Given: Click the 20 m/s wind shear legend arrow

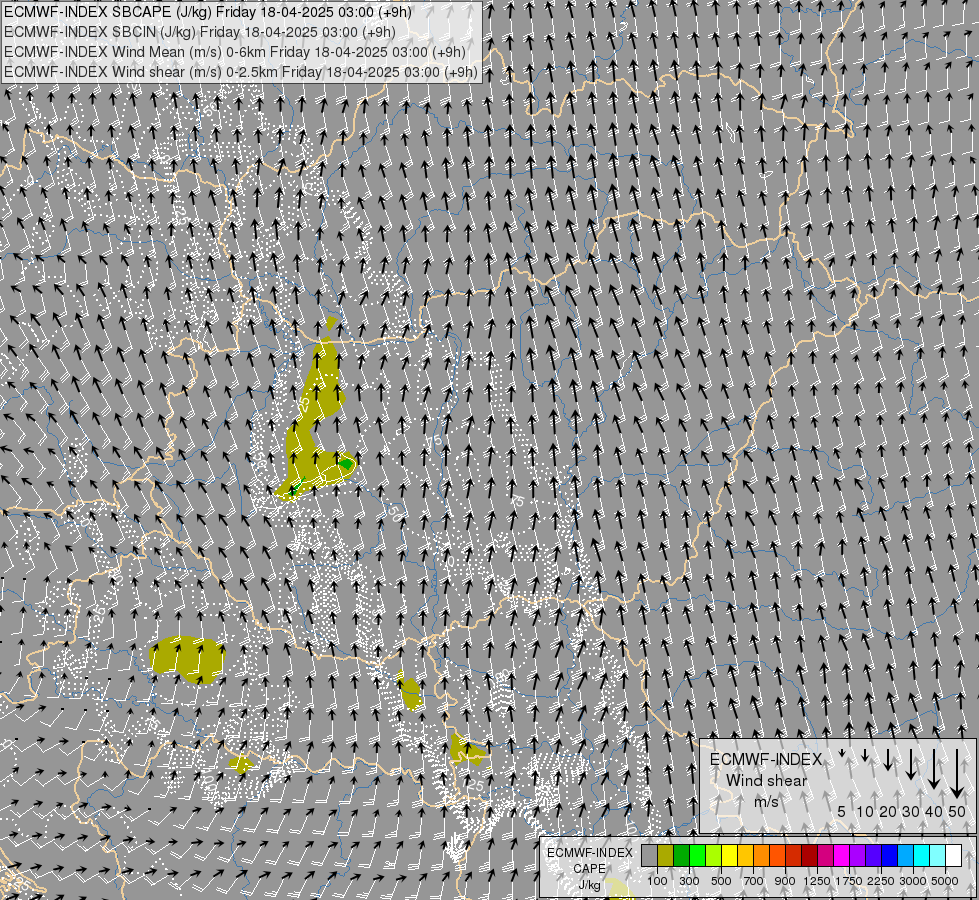Looking at the screenshot, I should pos(888,759).
